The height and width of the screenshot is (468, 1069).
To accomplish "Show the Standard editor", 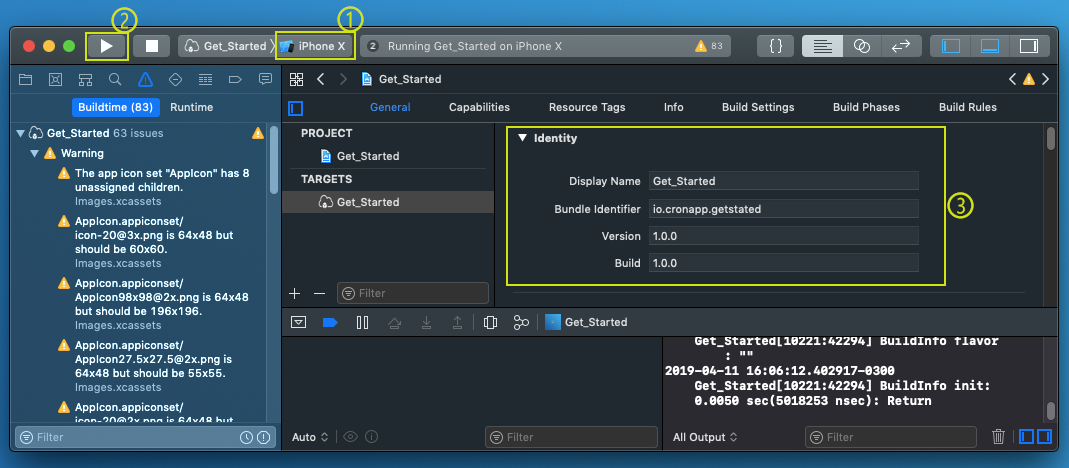I will click(823, 46).
